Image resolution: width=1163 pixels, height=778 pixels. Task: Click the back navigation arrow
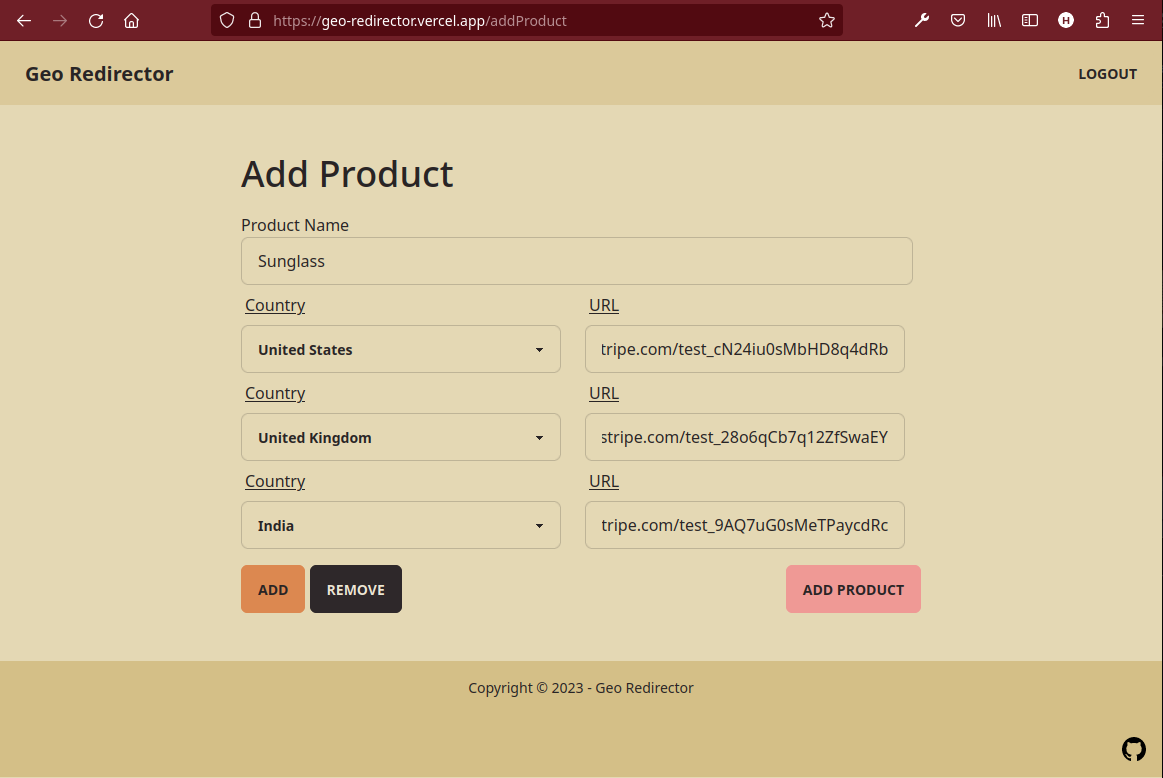[24, 20]
